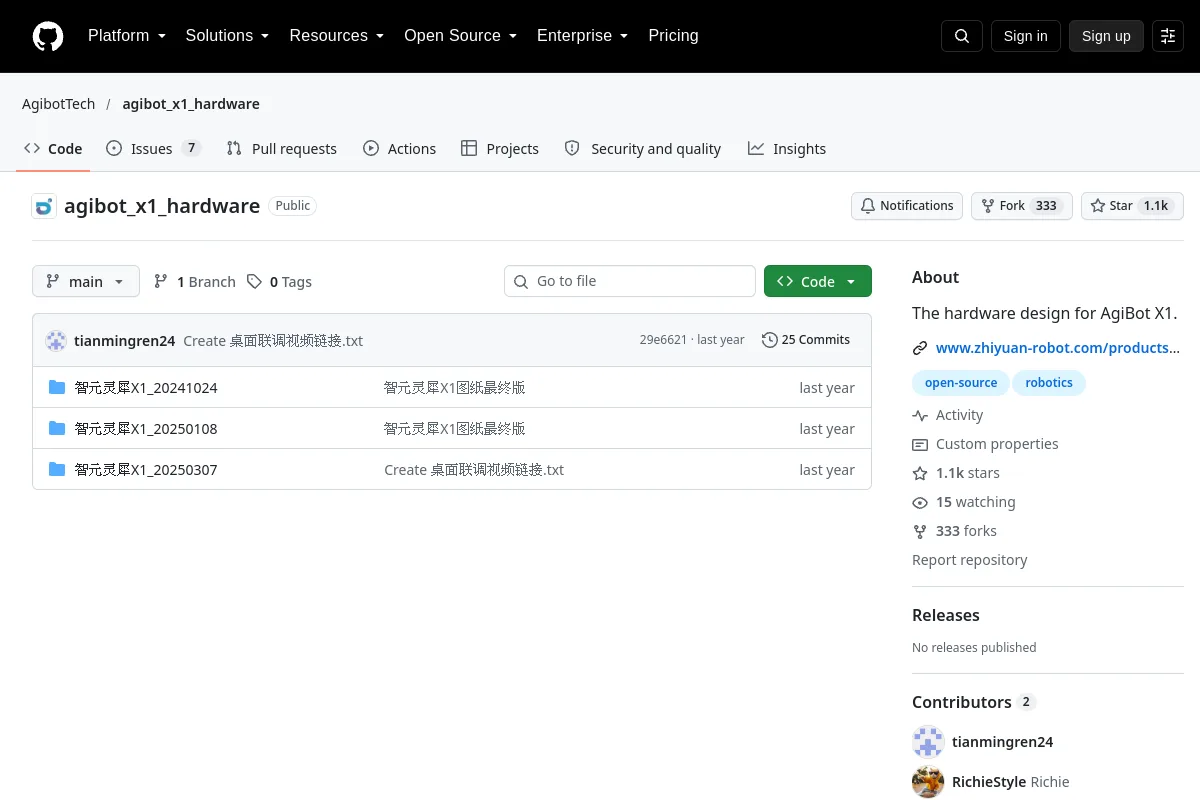This screenshot has width=1200, height=800.
Task: Switch to Security and quality tab
Action: click(643, 148)
